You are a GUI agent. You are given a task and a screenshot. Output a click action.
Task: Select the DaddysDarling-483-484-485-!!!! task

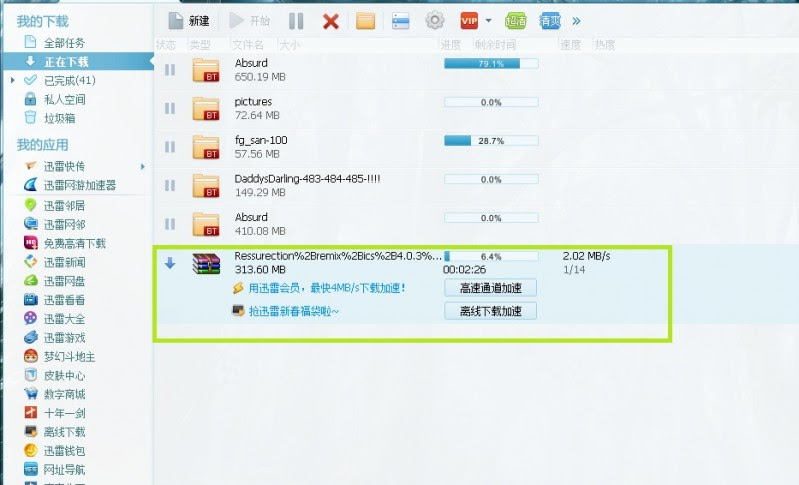point(307,179)
